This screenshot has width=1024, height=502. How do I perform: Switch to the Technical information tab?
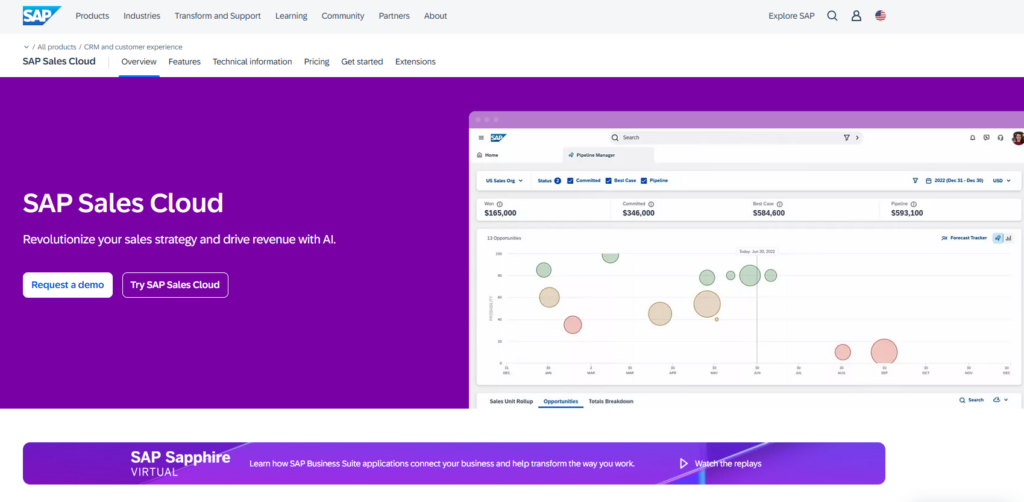pos(252,62)
